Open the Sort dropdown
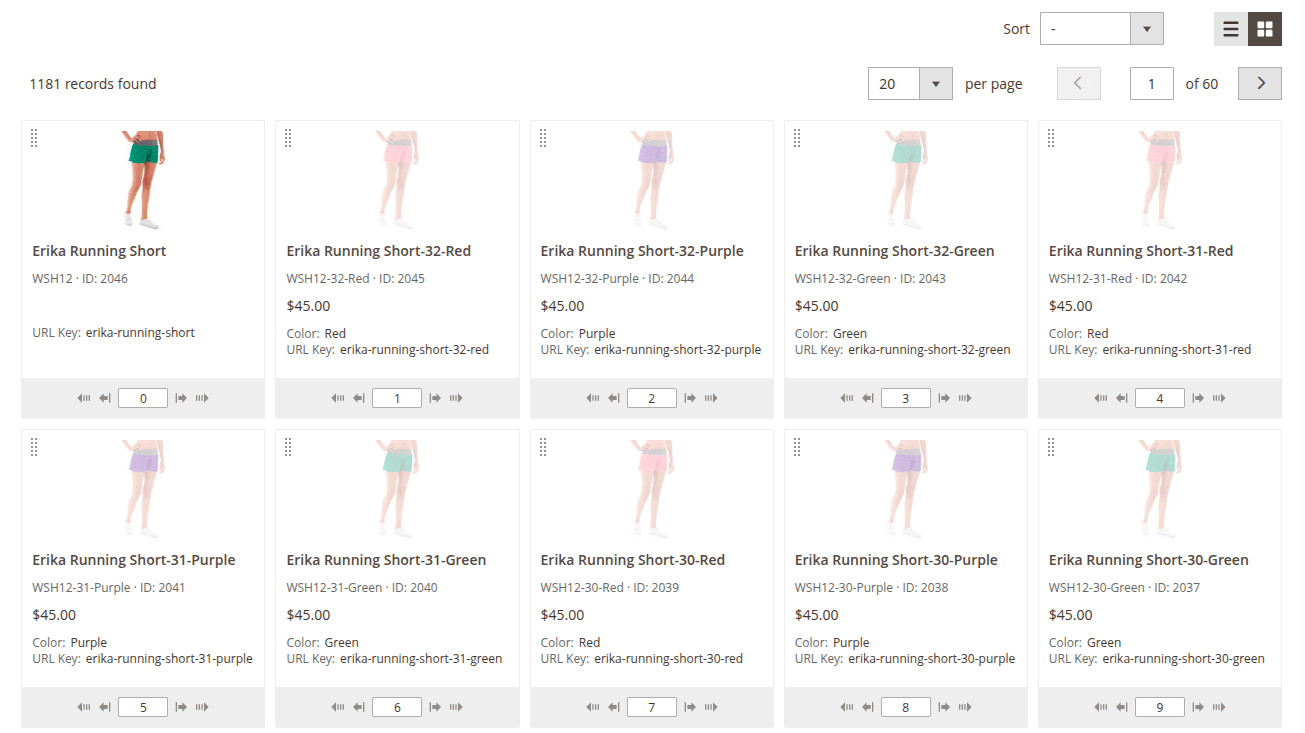 (x=1101, y=29)
